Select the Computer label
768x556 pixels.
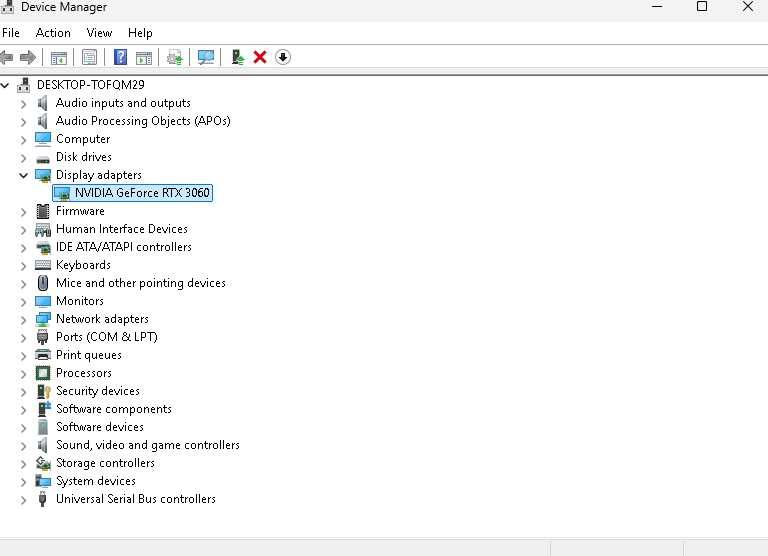(x=83, y=139)
